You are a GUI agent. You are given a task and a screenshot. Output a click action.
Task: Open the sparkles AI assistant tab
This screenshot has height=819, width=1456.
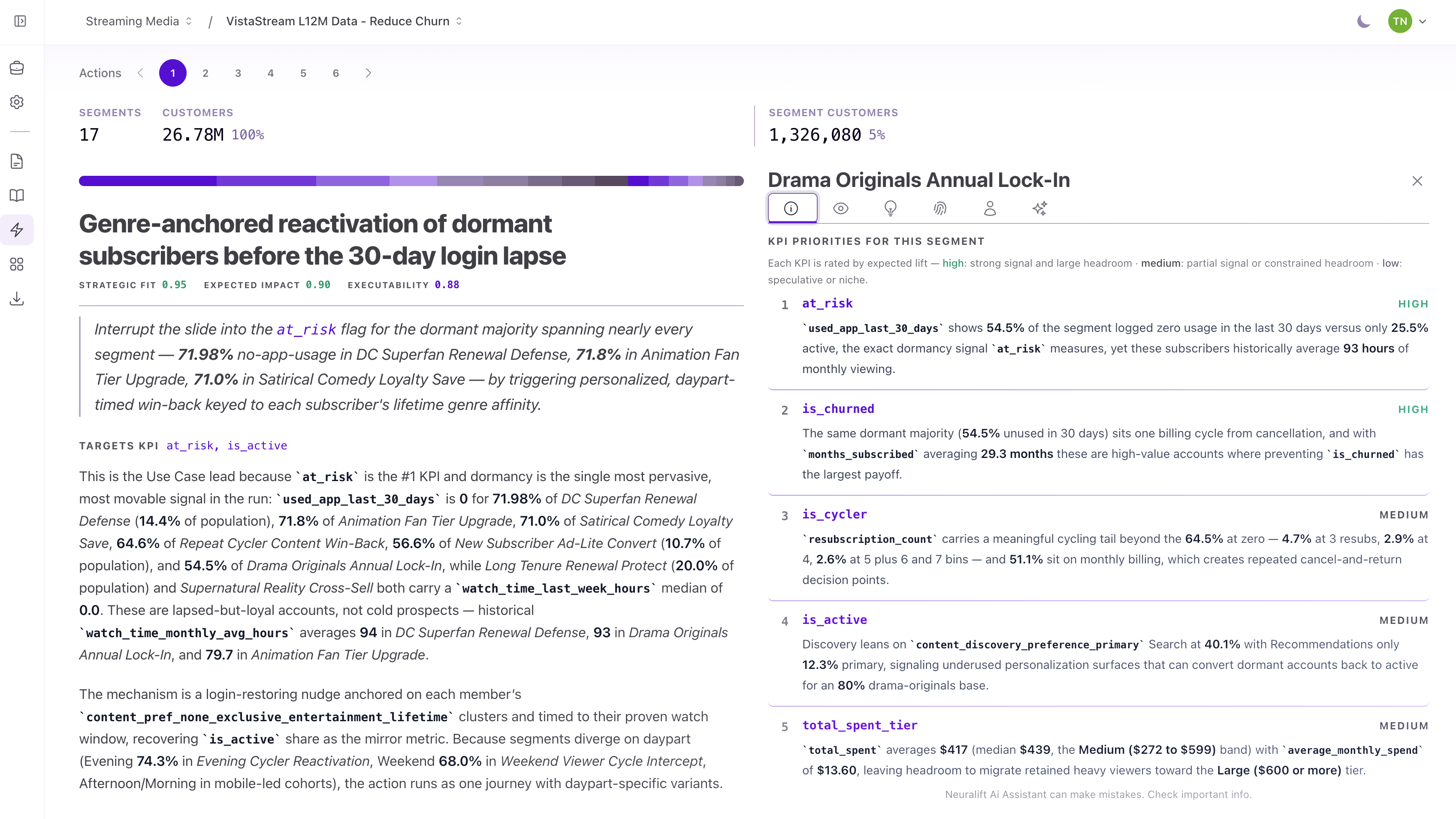[x=1039, y=208]
